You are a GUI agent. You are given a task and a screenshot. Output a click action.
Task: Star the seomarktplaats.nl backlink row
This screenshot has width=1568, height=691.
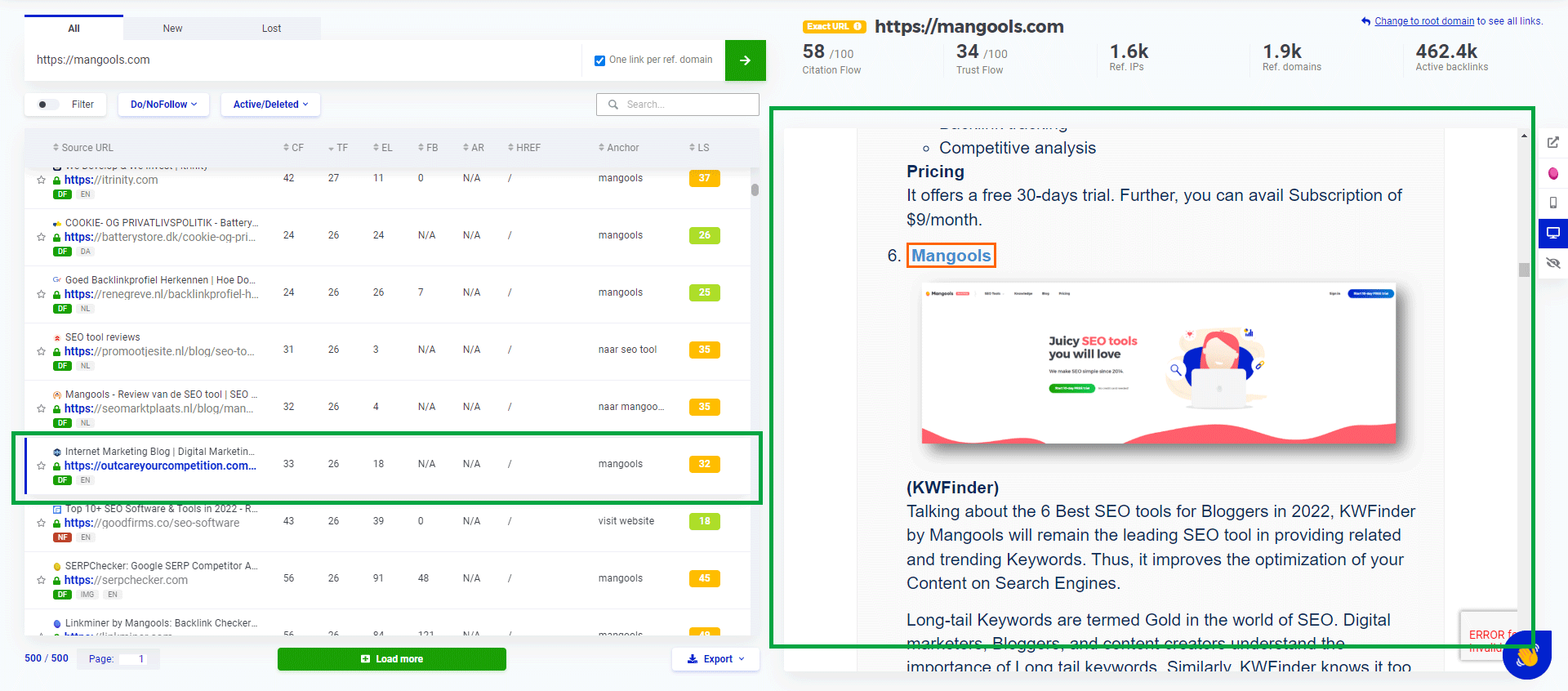click(41, 408)
